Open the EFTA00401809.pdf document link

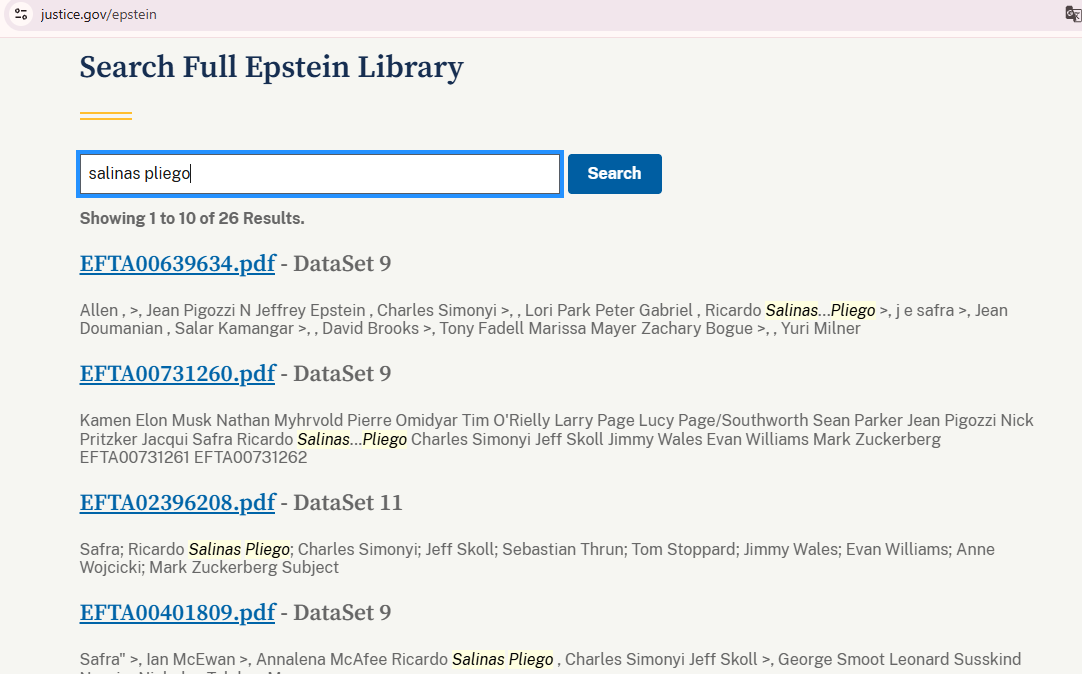[177, 613]
